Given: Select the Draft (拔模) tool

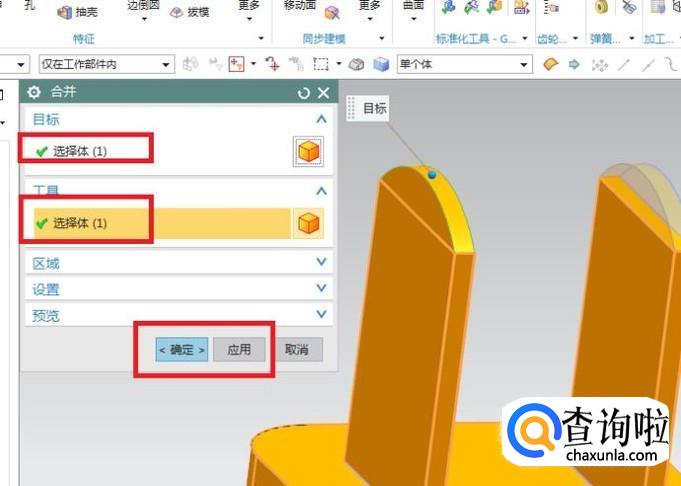Looking at the screenshot, I should [x=189, y=12].
